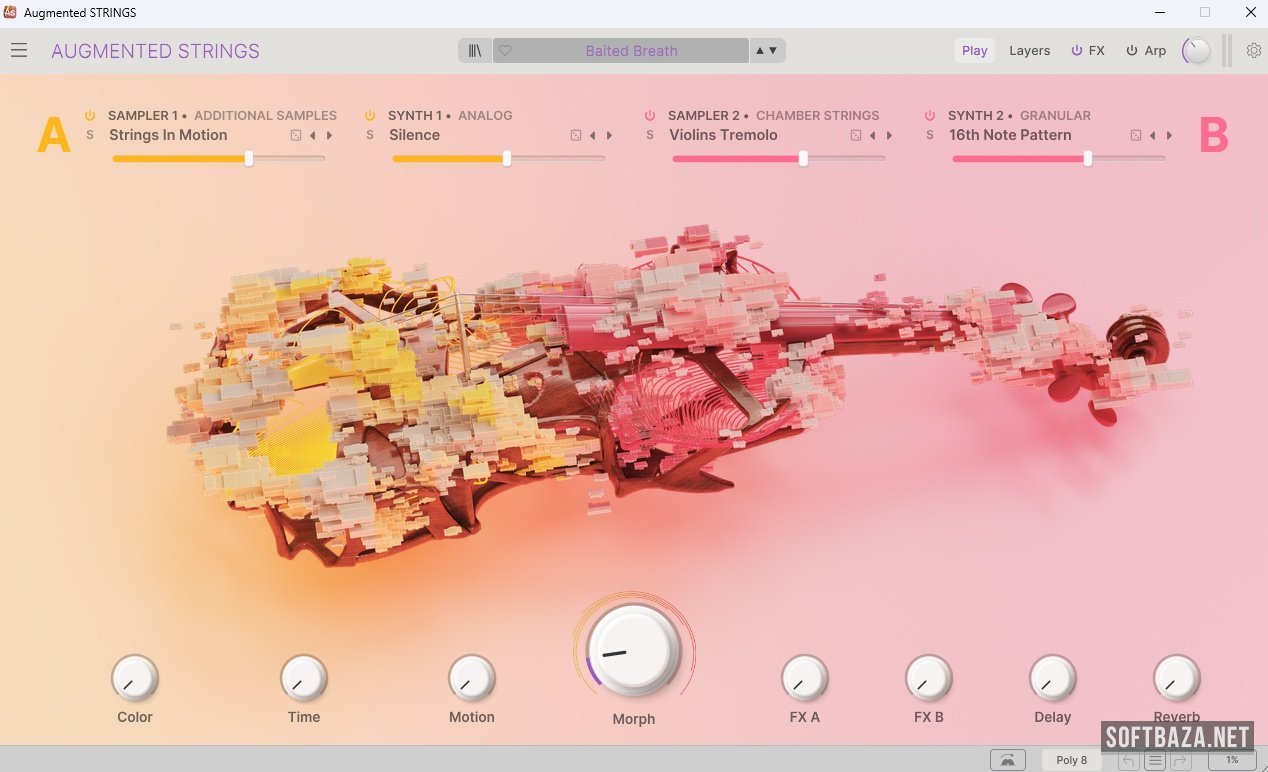Click the Synth 1 Silence volume slider
Viewport: 1268px width, 772px height.
(498, 158)
